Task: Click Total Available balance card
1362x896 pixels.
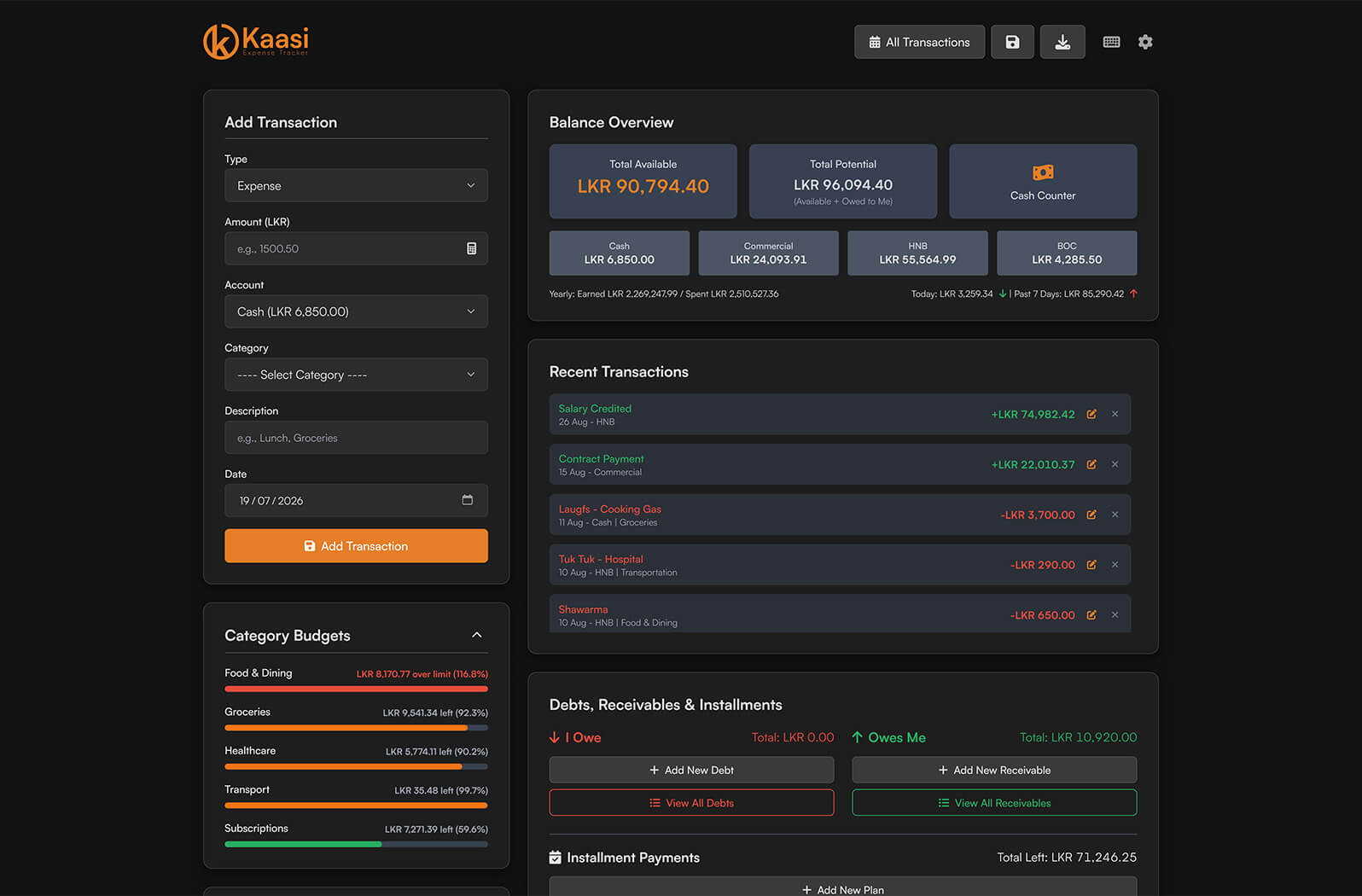Action: click(643, 181)
